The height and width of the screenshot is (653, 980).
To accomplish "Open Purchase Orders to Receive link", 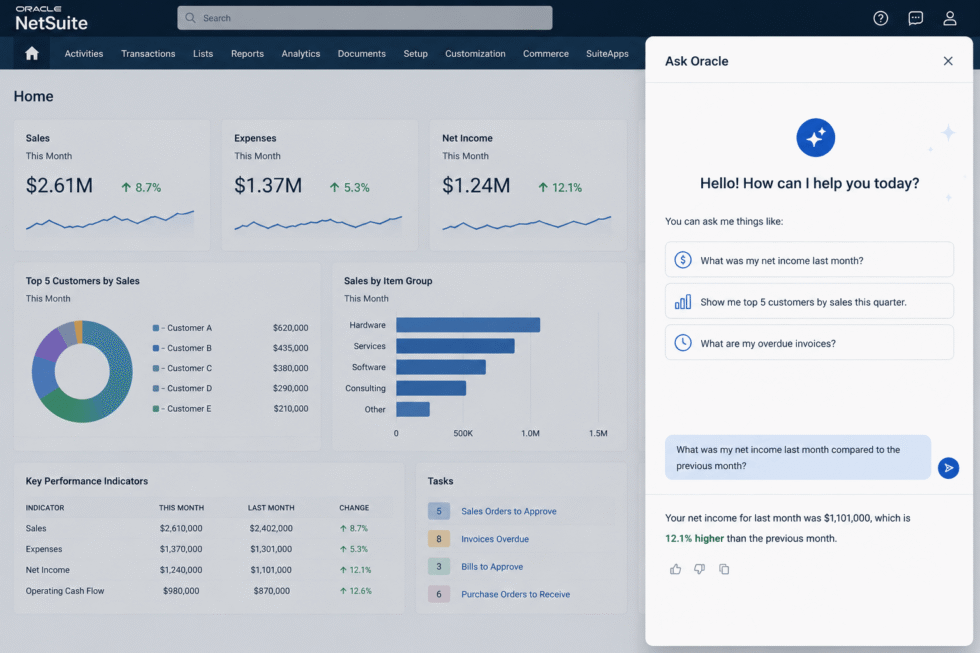I will click(516, 594).
